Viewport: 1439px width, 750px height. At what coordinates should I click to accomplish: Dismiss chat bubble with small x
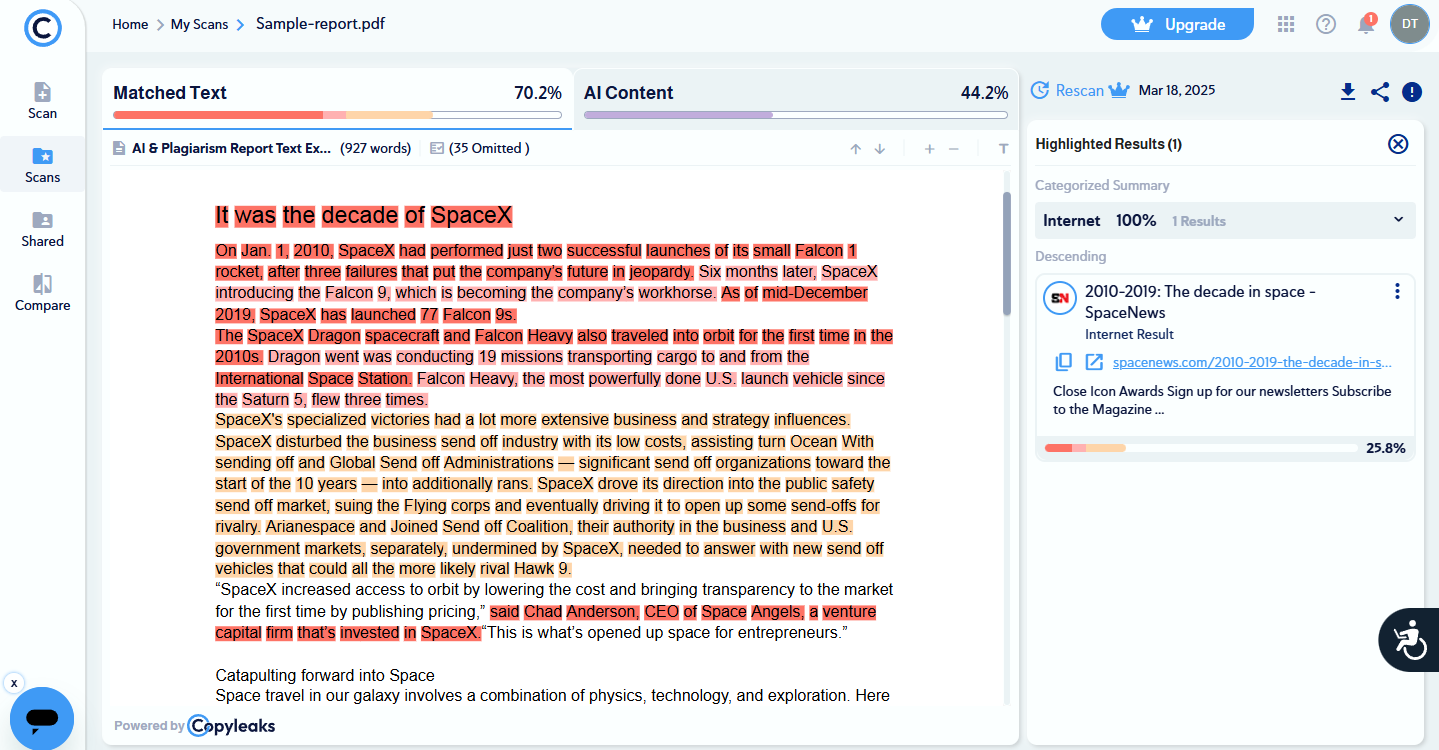pos(13,683)
